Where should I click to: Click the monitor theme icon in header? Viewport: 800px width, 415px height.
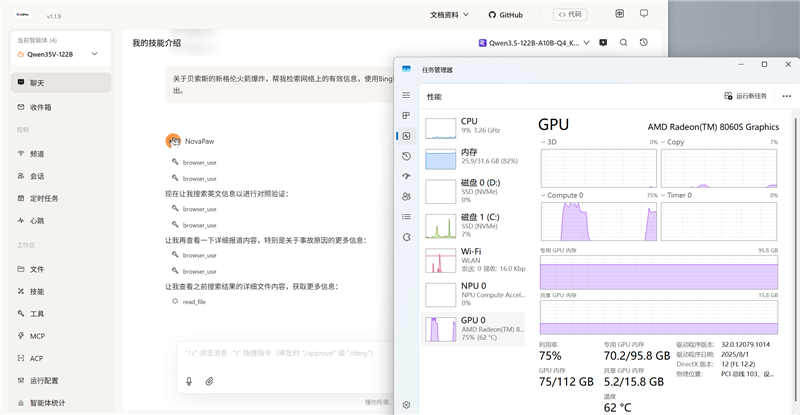pos(644,14)
